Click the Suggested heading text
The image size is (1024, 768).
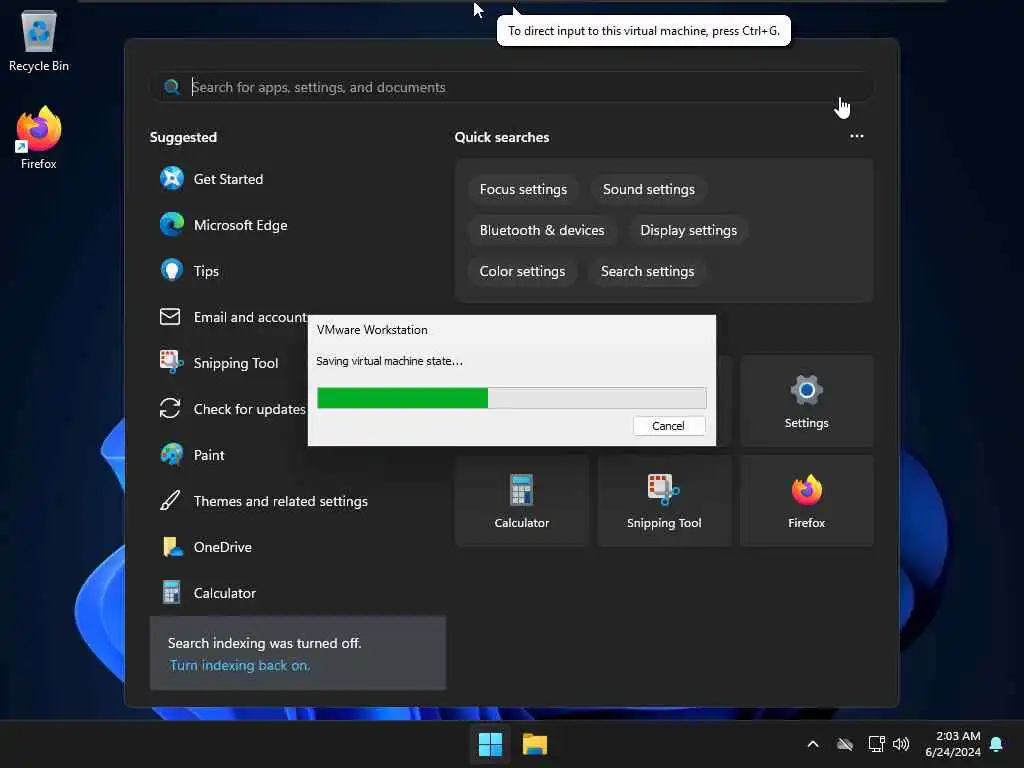click(x=184, y=137)
